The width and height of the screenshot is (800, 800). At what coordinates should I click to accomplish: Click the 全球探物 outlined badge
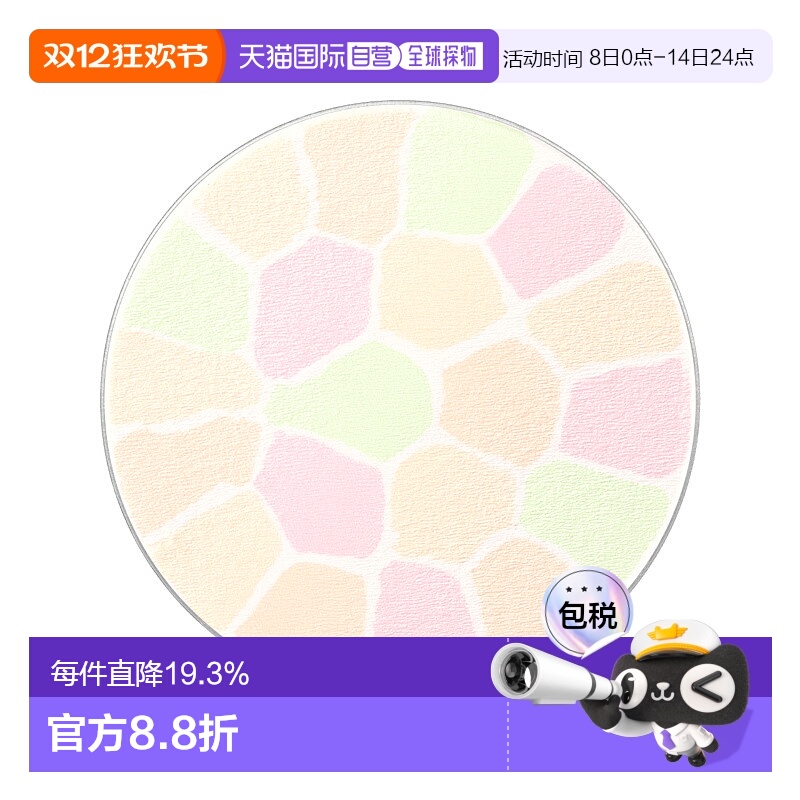tap(441, 56)
